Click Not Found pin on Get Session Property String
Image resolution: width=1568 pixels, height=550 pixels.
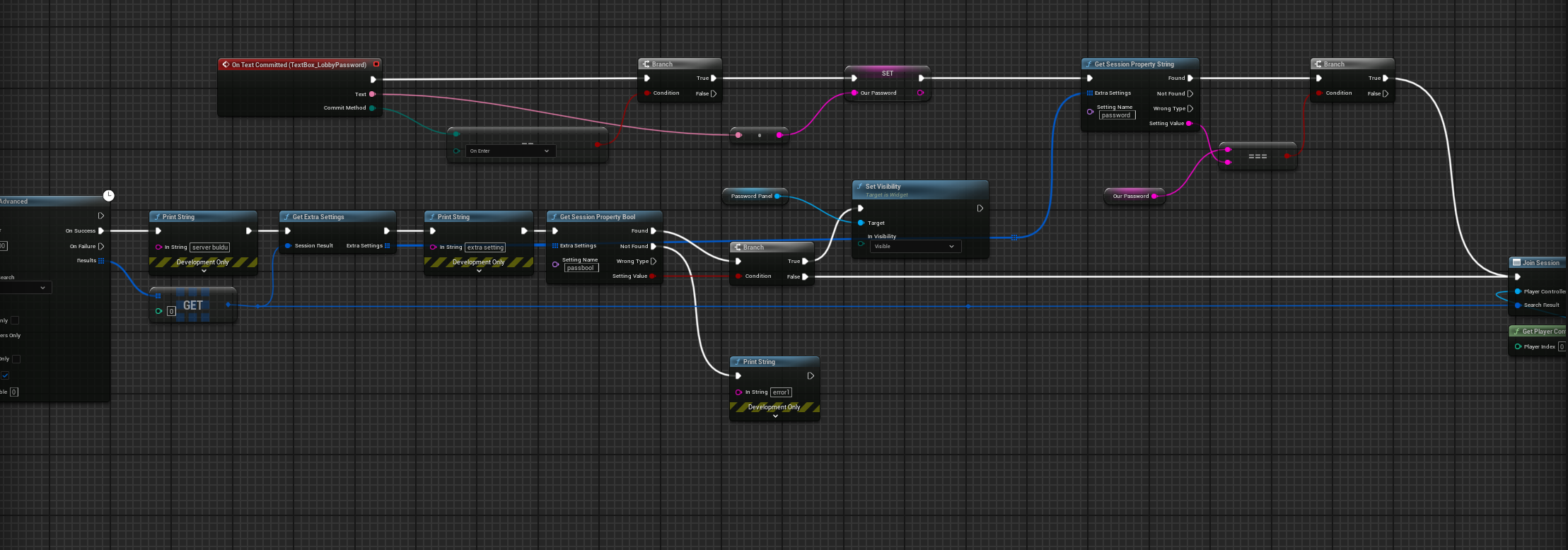(x=1190, y=93)
